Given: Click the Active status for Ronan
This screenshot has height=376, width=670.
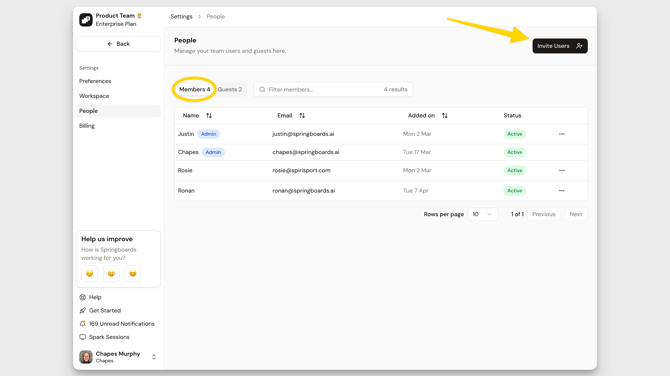Looking at the screenshot, I should pos(514,191).
